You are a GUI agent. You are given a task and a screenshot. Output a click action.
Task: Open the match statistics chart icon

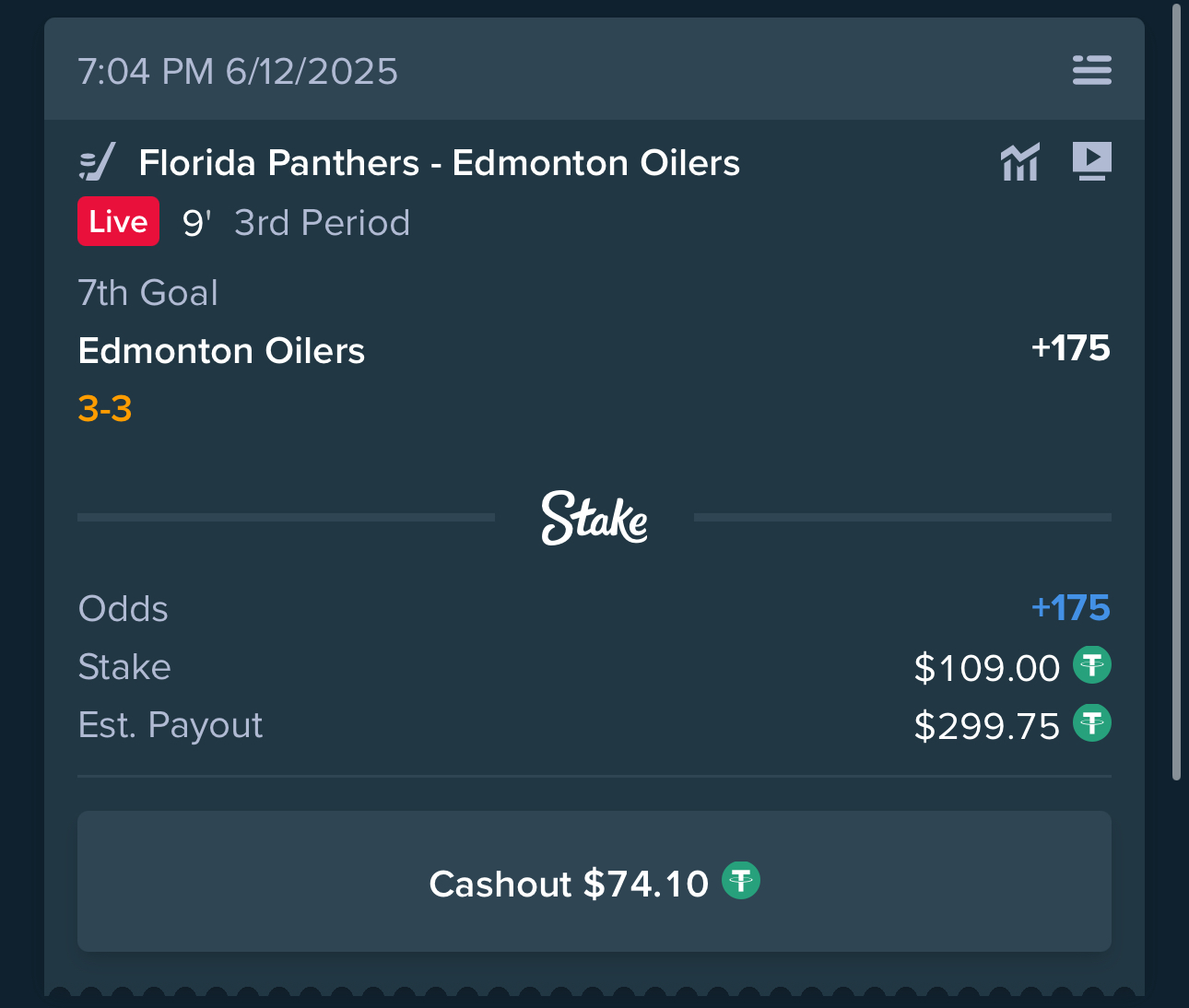click(x=1019, y=162)
